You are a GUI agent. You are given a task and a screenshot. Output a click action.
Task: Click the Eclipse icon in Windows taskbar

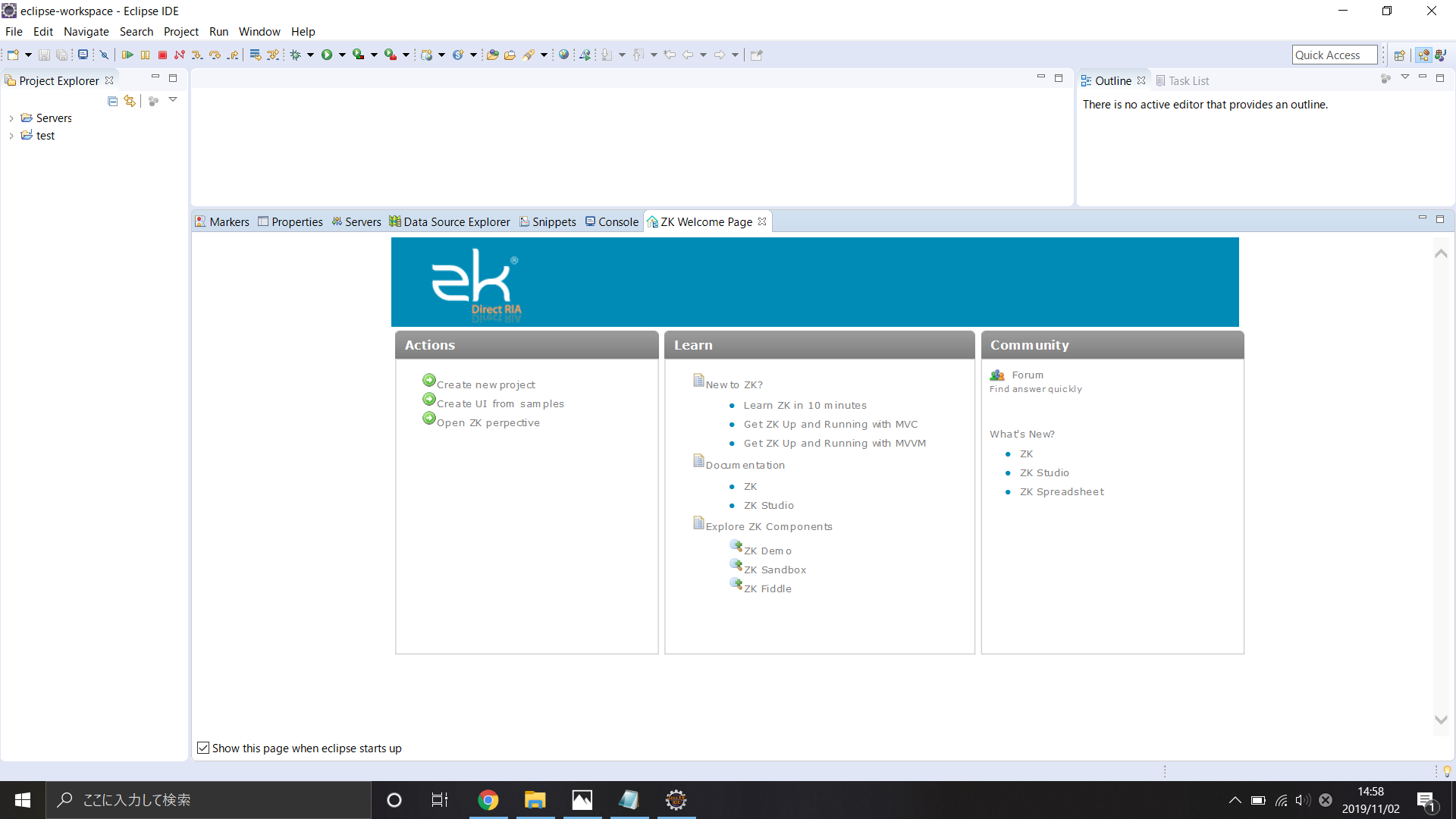[676, 800]
